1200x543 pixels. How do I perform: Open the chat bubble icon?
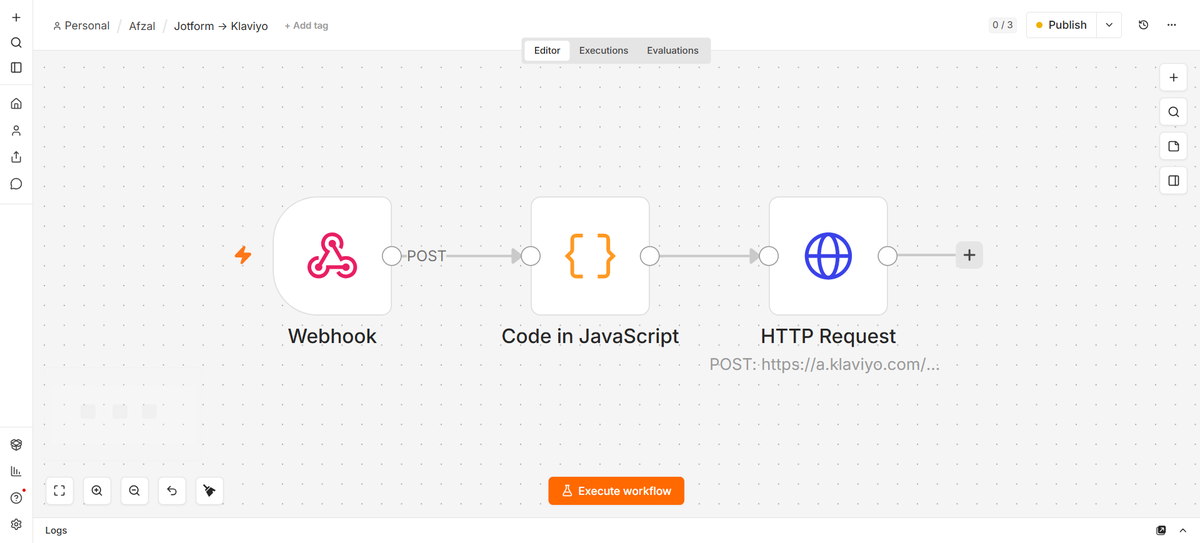tap(16, 184)
